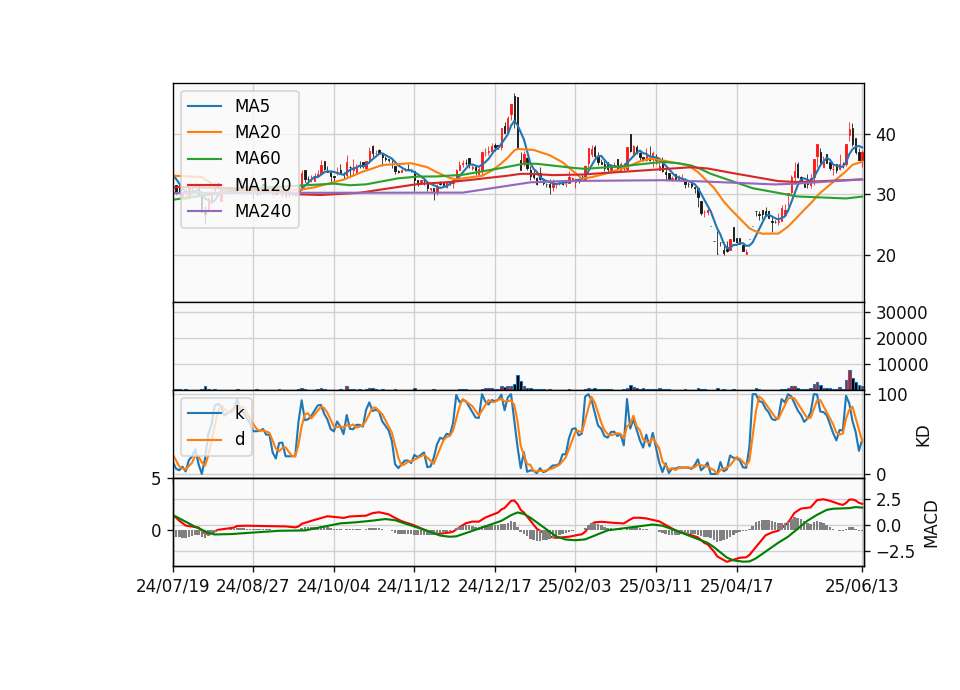Image resolution: width=960 pixels, height=690 pixels.
Task: Click the 24/07/19 date axis label
Action: click(173, 586)
